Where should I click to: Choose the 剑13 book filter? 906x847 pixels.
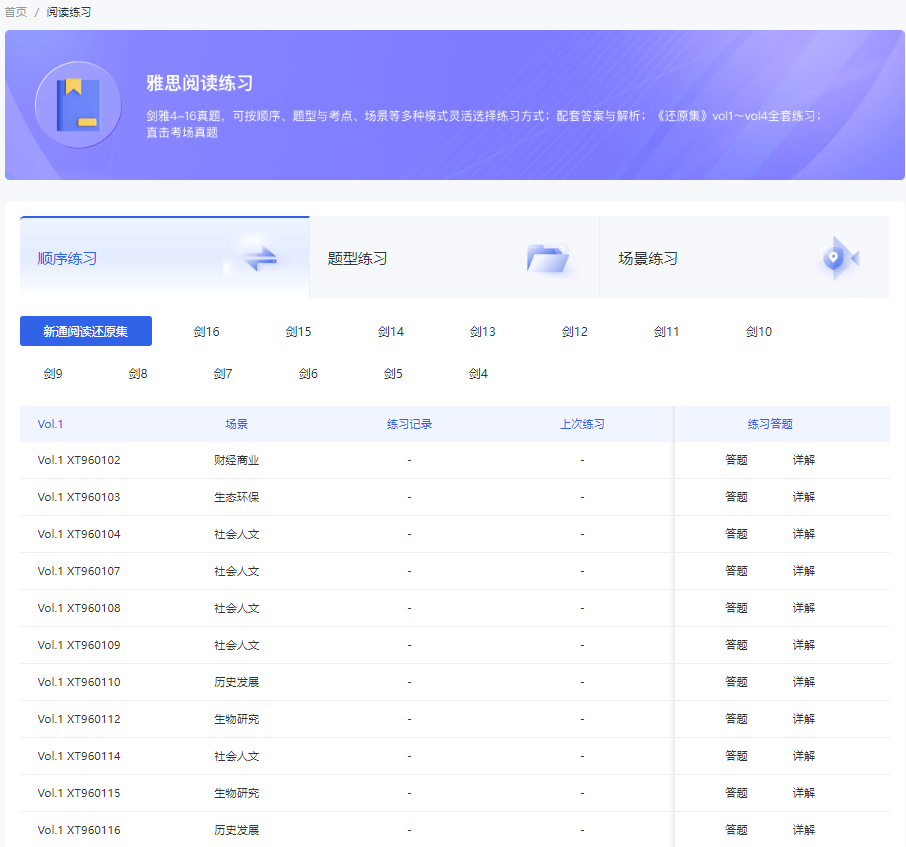coord(482,332)
